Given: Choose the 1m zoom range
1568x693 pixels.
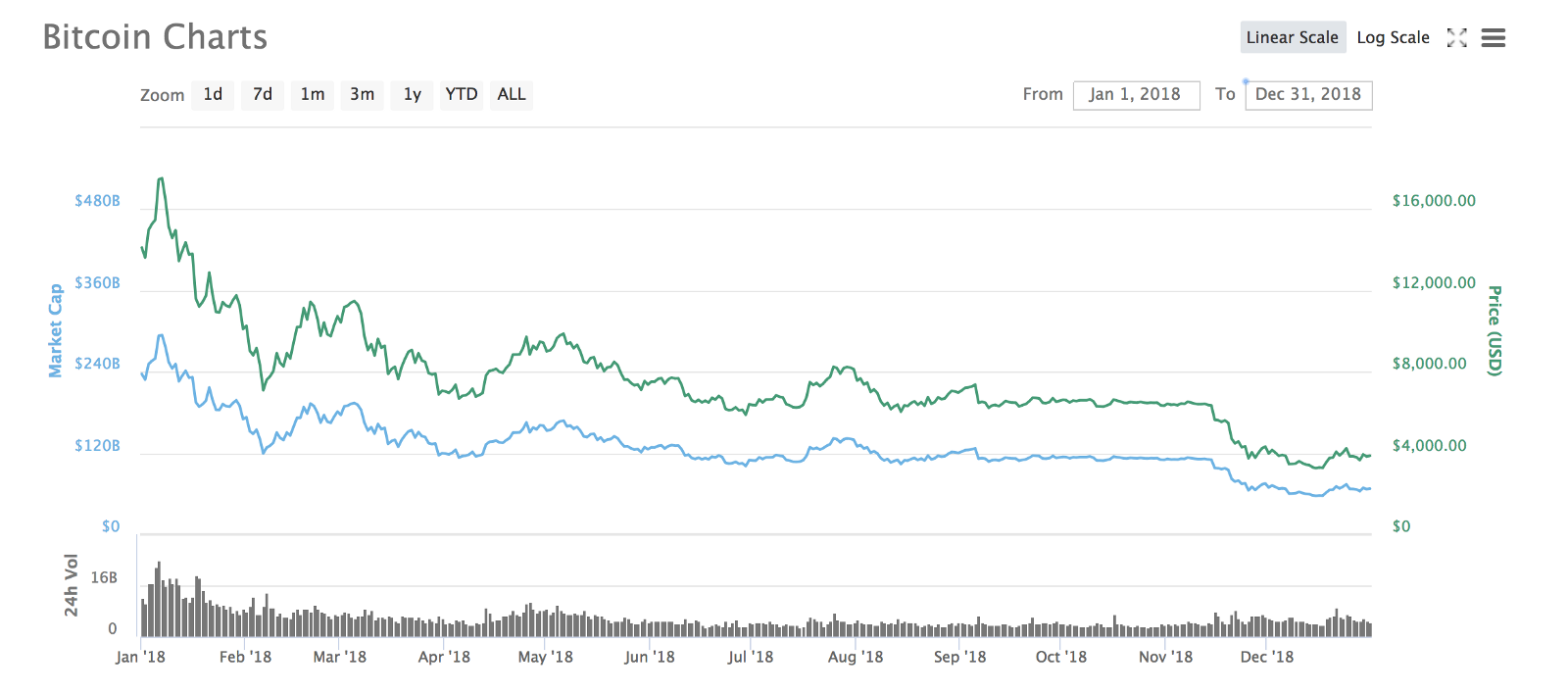Looking at the screenshot, I should 313,94.
